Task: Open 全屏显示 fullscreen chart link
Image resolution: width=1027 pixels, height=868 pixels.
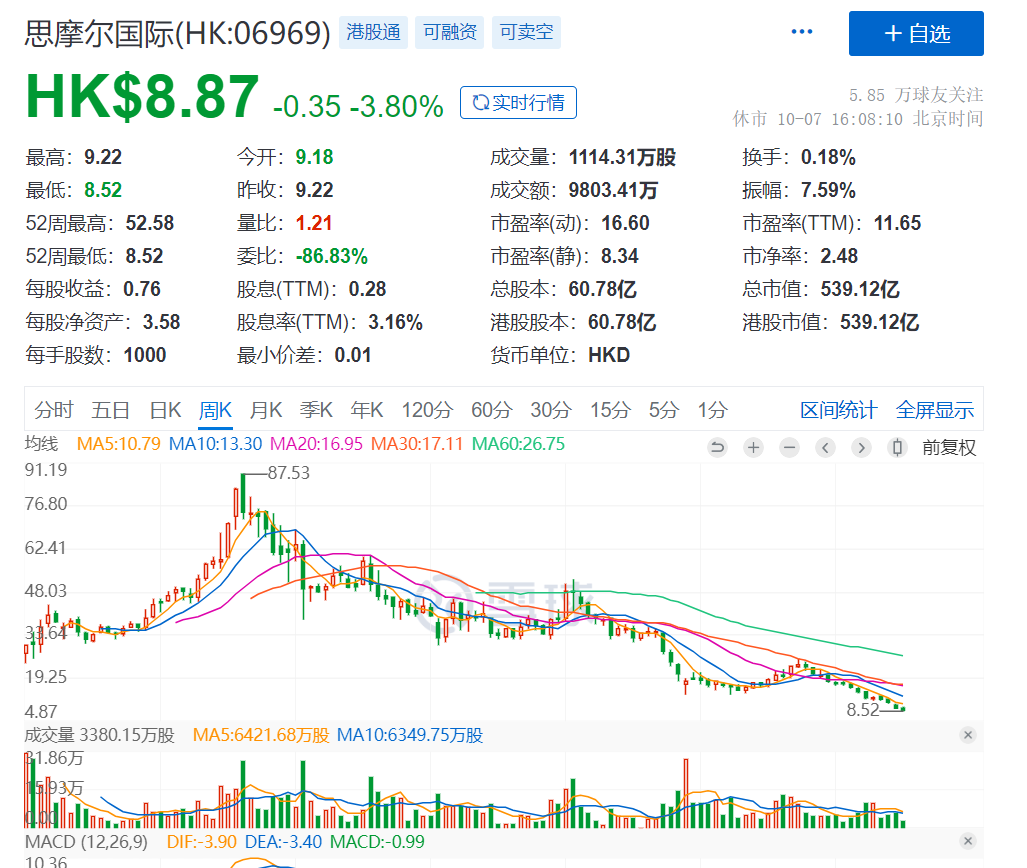Action: (935, 410)
